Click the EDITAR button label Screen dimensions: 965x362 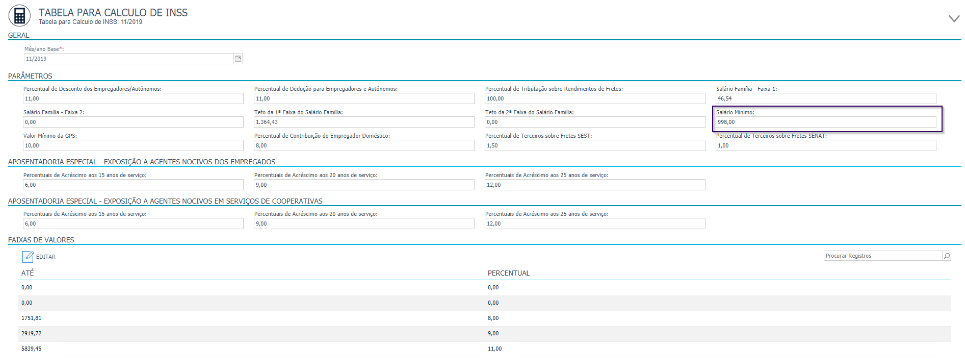click(x=46, y=257)
